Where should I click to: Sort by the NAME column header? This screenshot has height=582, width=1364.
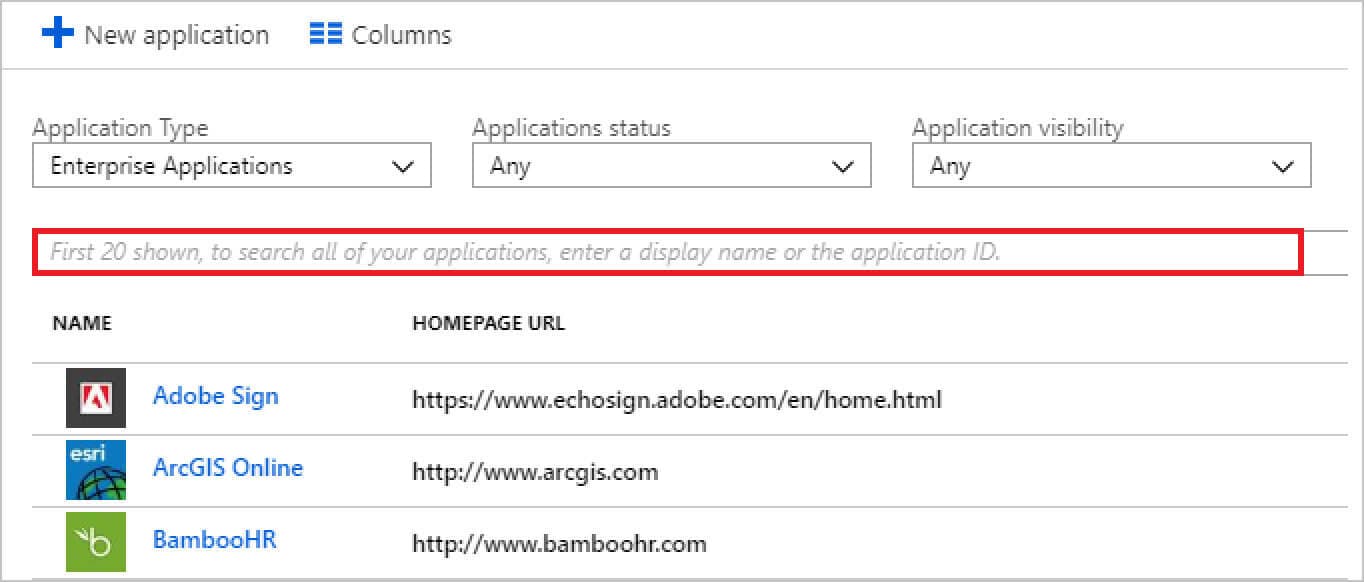click(x=81, y=323)
